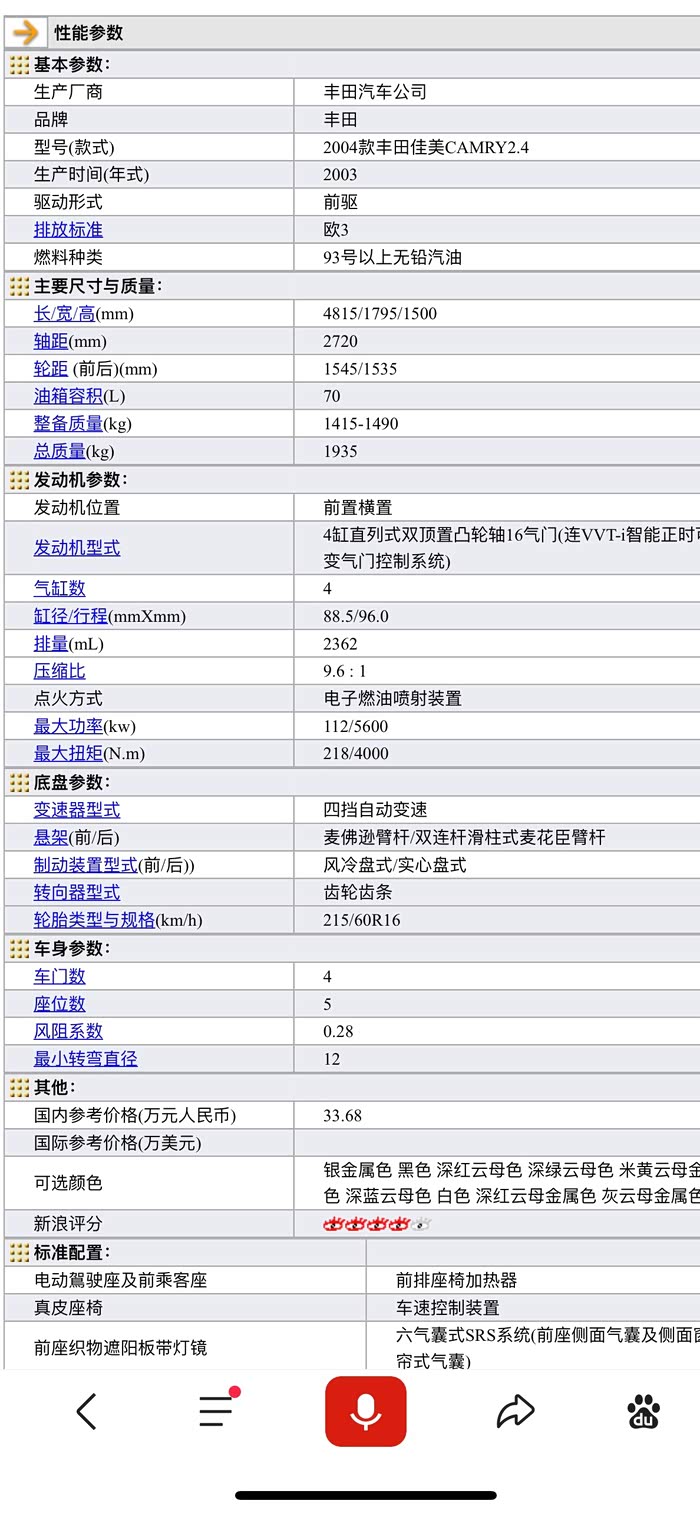Click the grid icon next to 基本参数

[19, 65]
